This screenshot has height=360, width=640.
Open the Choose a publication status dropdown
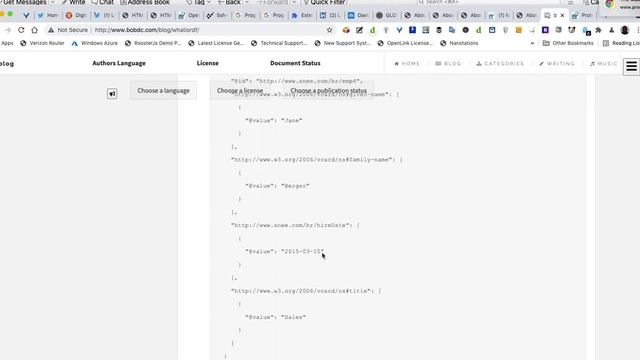pyautogui.click(x=329, y=90)
